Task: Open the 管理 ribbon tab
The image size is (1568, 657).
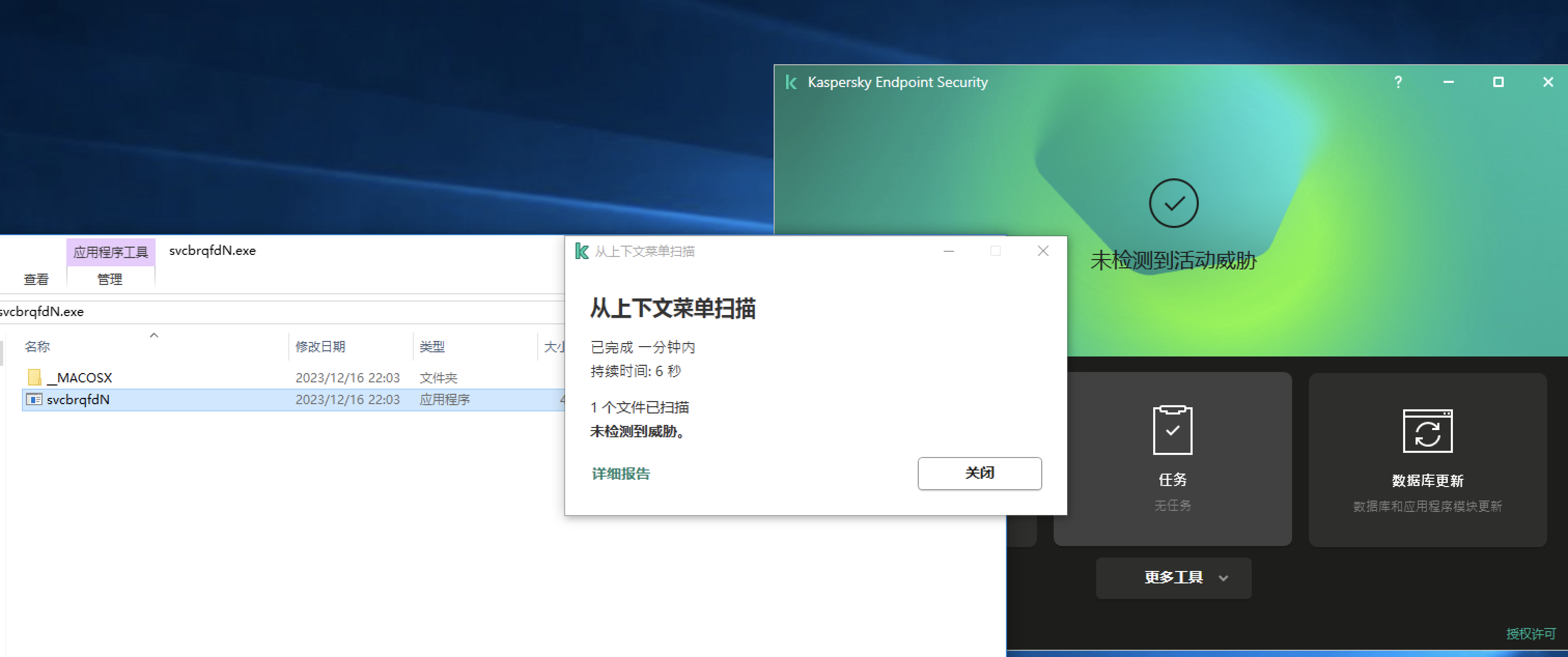Action: (109, 279)
